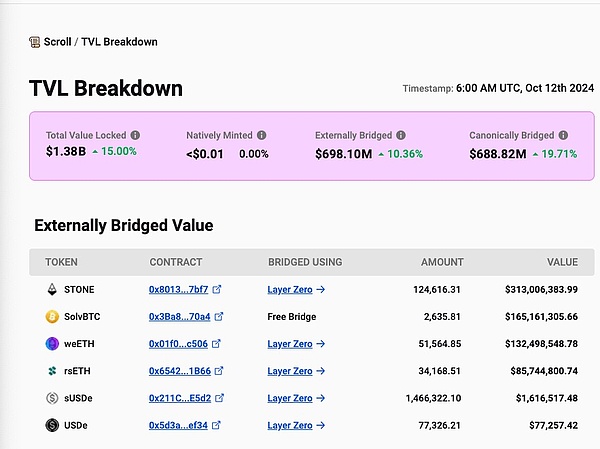Viewport: 600px width, 449px height.
Task: Click the TVL Breakdown breadcrumb text
Action: 119,42
